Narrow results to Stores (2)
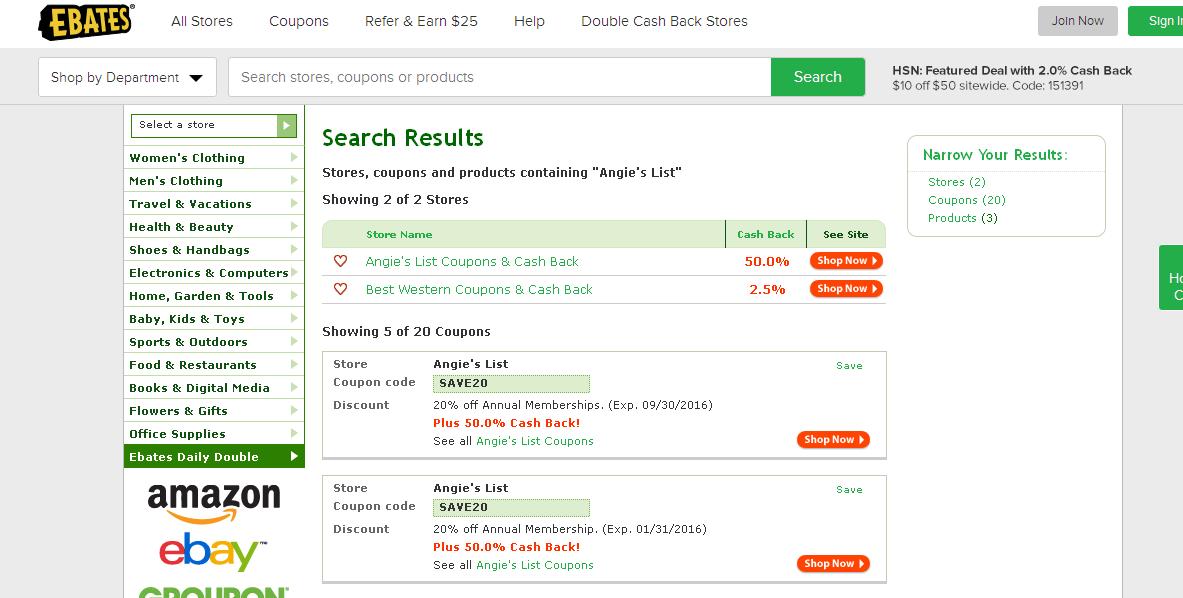This screenshot has width=1183, height=598. click(x=957, y=182)
